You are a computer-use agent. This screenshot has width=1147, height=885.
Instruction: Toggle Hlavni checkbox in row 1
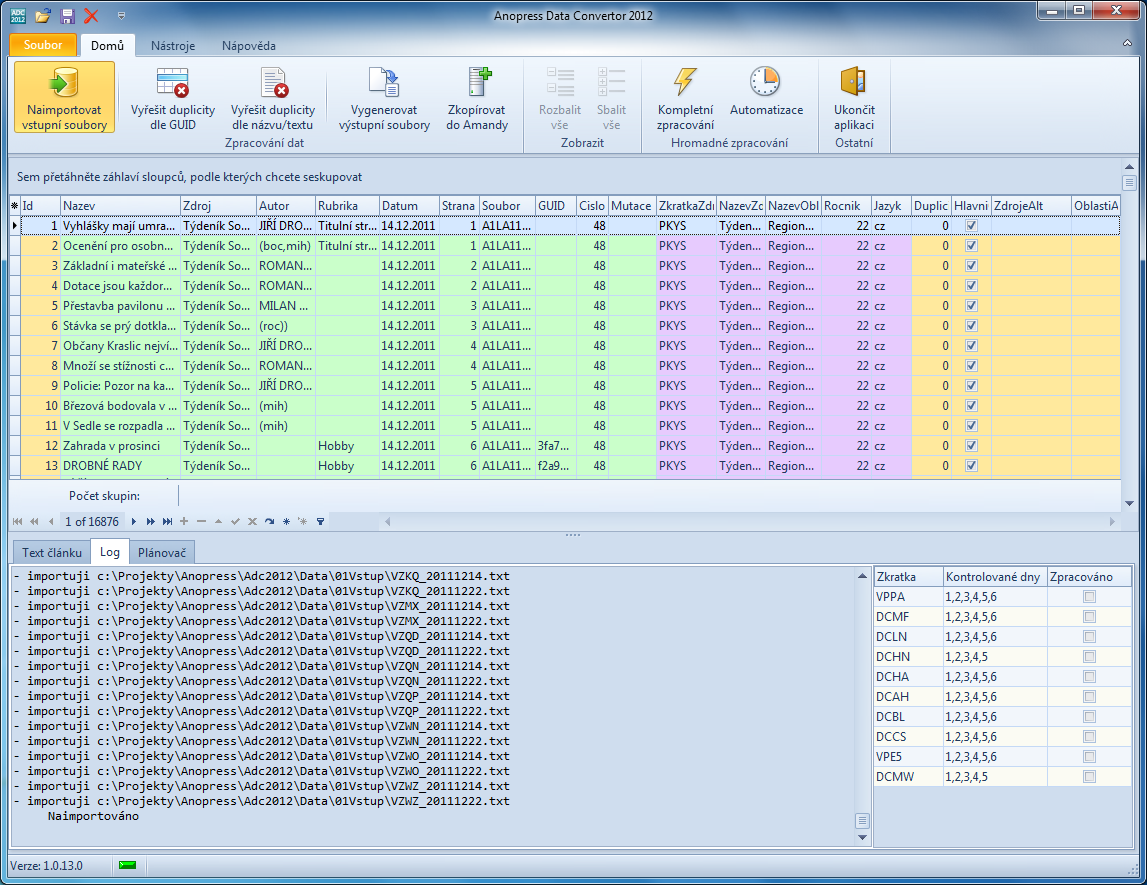[x=971, y=226]
